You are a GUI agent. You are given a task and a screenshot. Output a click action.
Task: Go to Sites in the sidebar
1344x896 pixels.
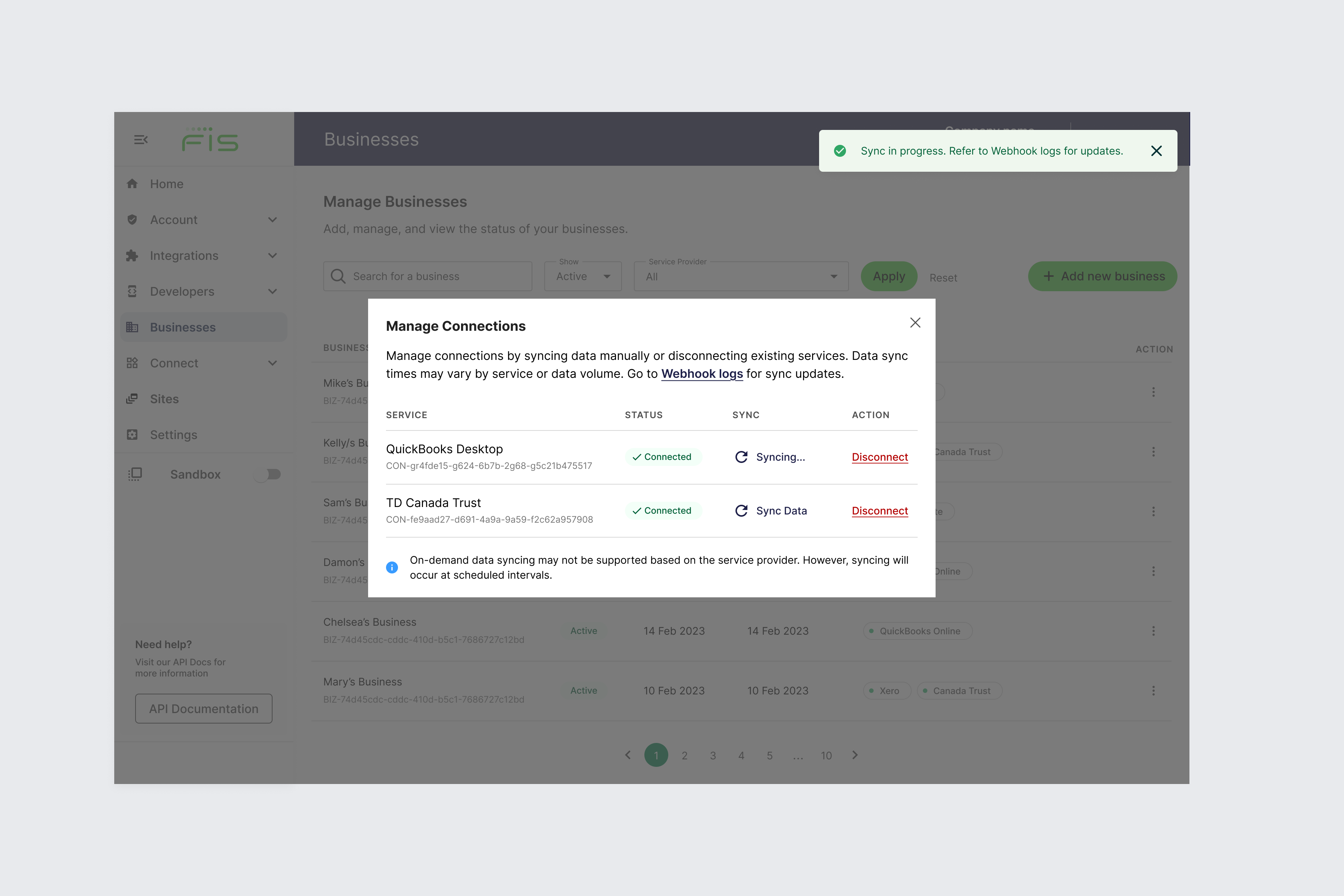pyautogui.click(x=164, y=399)
